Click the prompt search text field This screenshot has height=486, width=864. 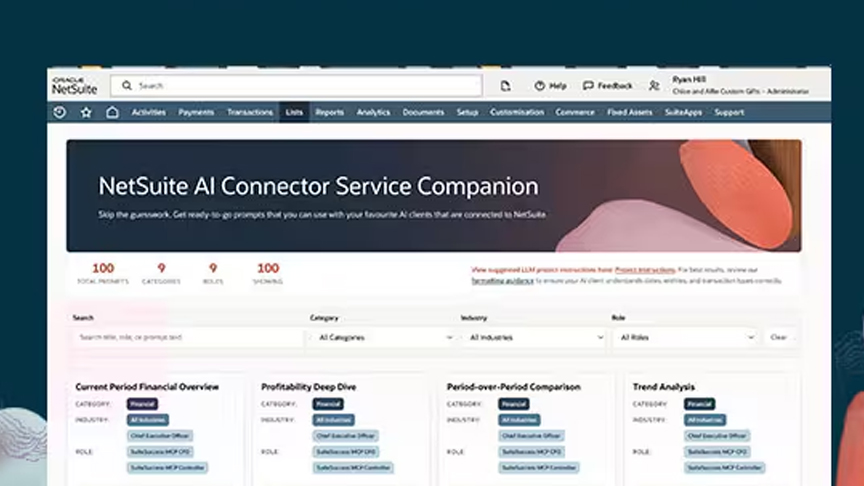[x=187, y=337]
